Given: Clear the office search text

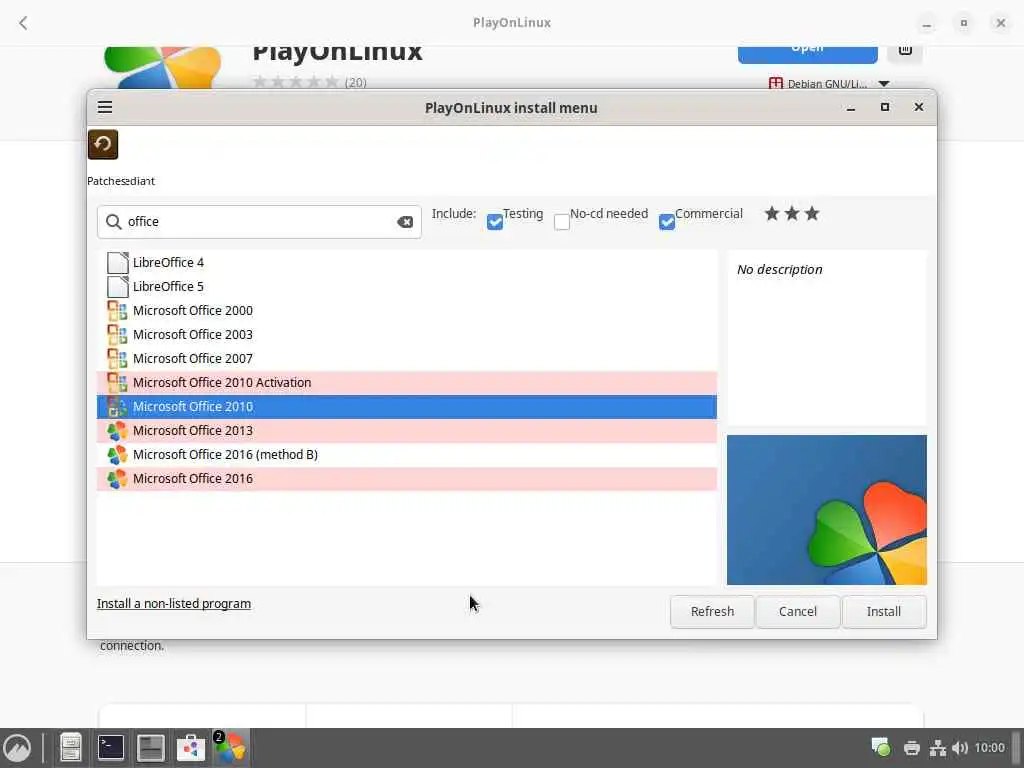Looking at the screenshot, I should (405, 222).
